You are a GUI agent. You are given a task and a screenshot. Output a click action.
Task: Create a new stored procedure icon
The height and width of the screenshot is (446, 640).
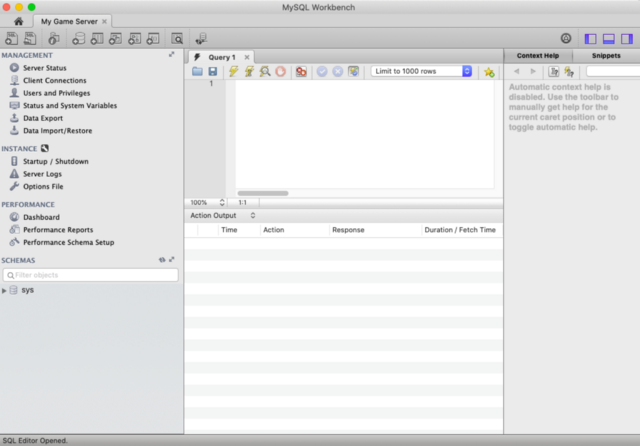[134, 38]
